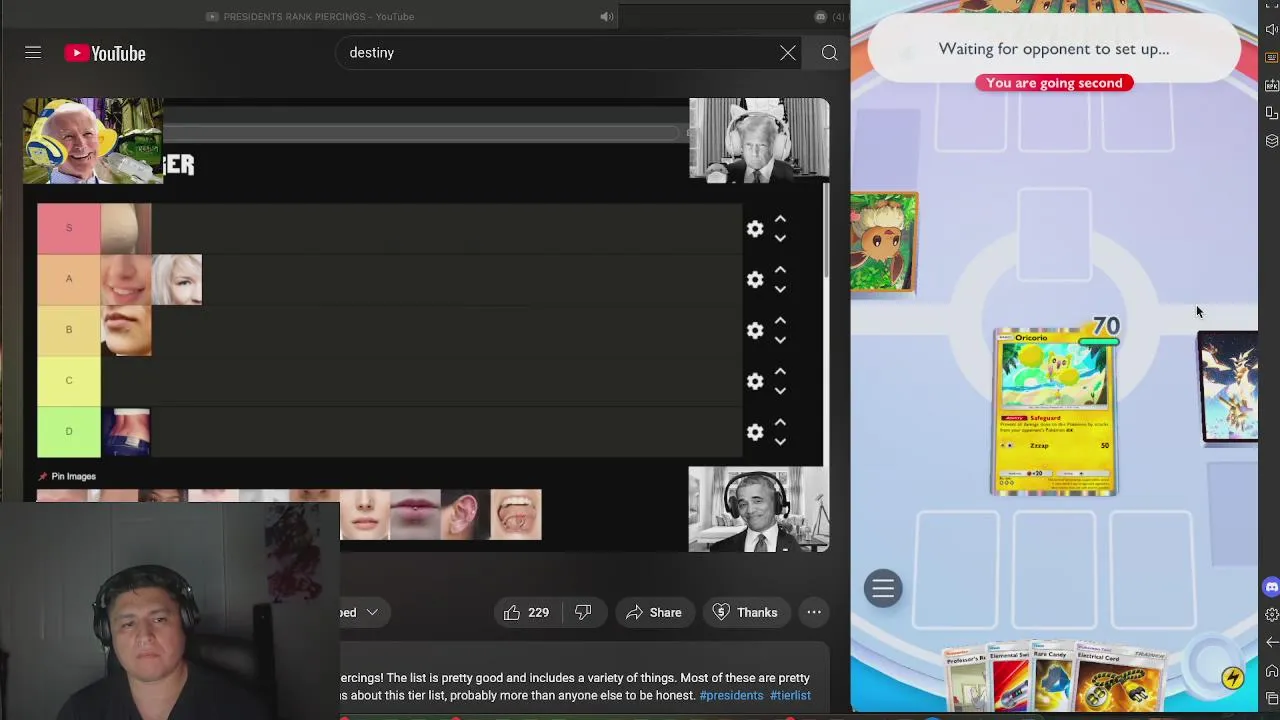Click the ear piercing image in the pool
1280x720 pixels.
465,515
